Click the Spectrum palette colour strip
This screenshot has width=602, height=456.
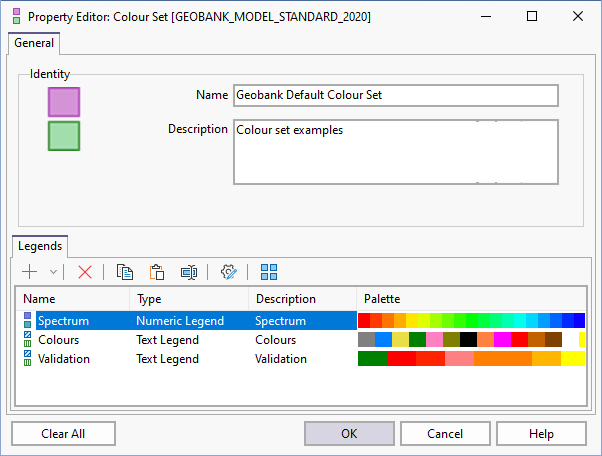tap(471, 321)
